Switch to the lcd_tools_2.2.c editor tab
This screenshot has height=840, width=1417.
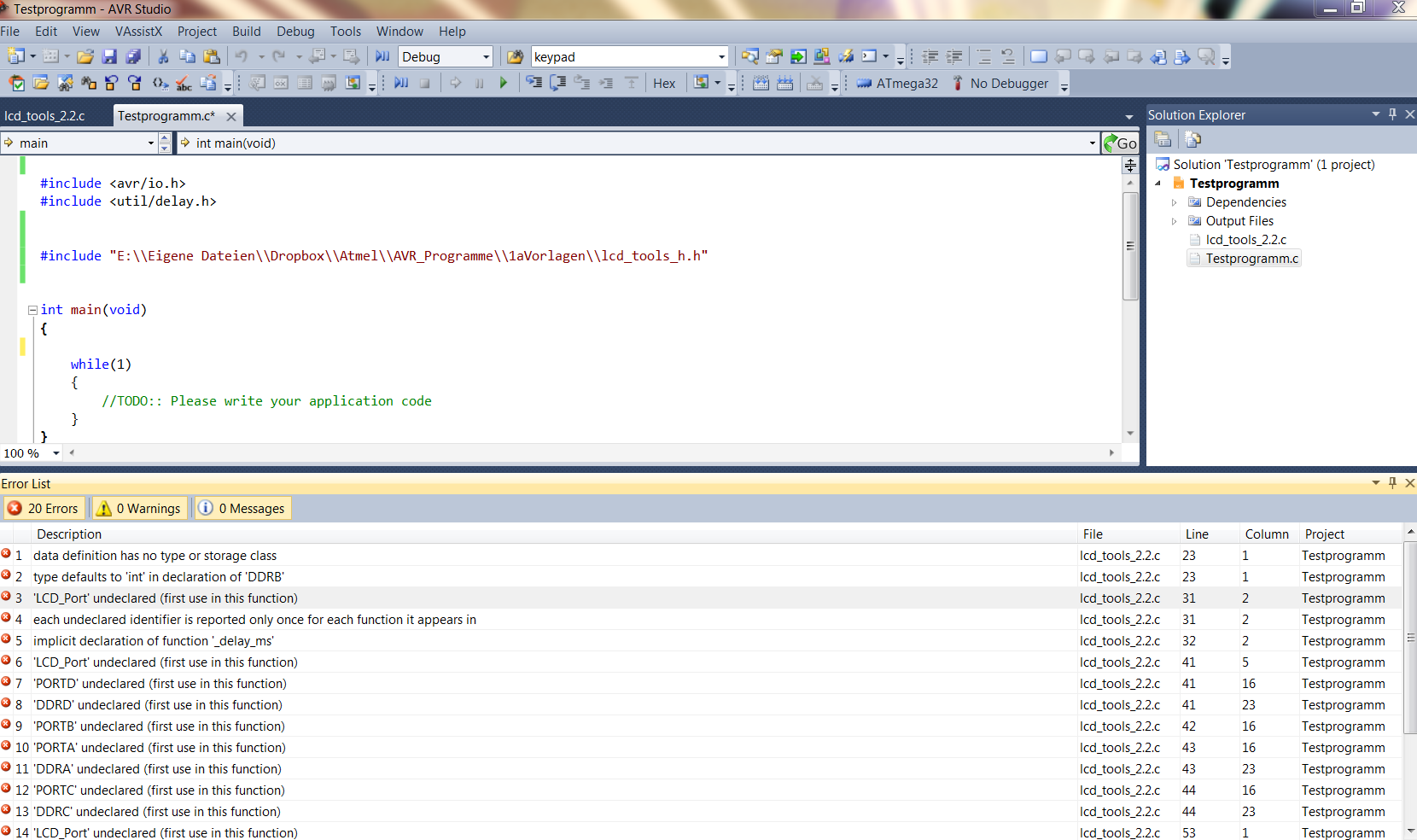[44, 115]
